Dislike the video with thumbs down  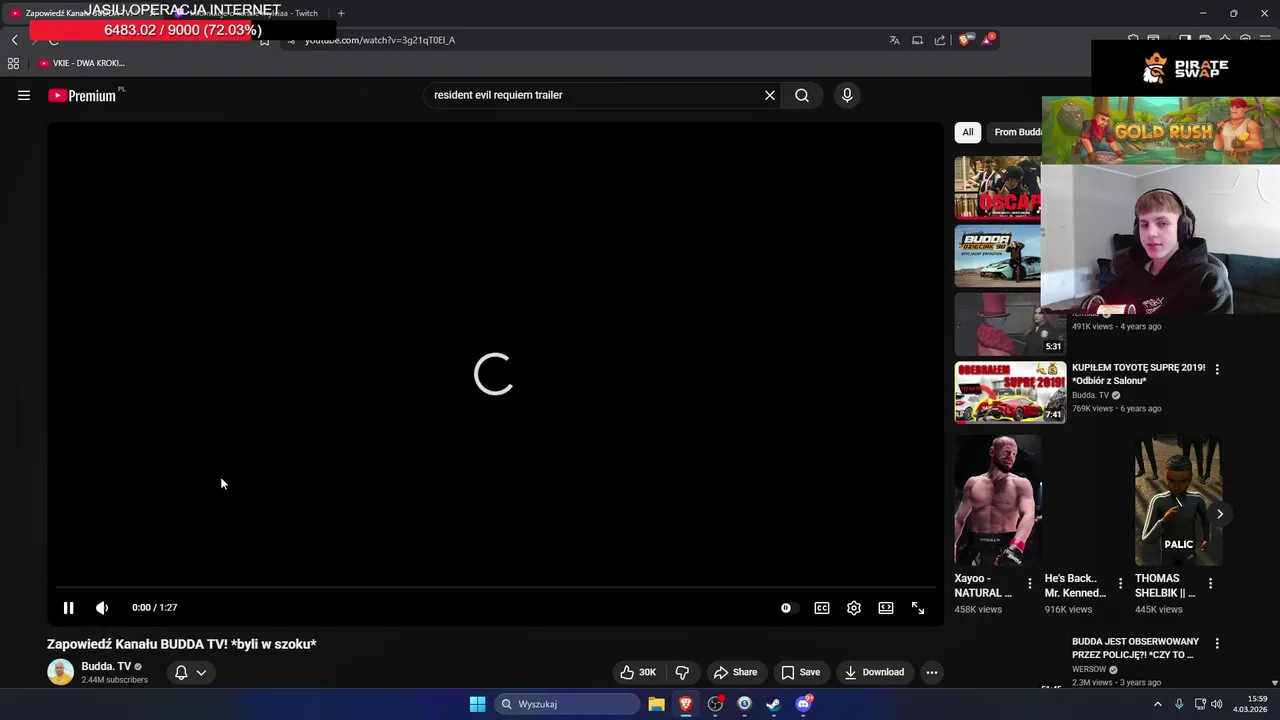point(682,672)
